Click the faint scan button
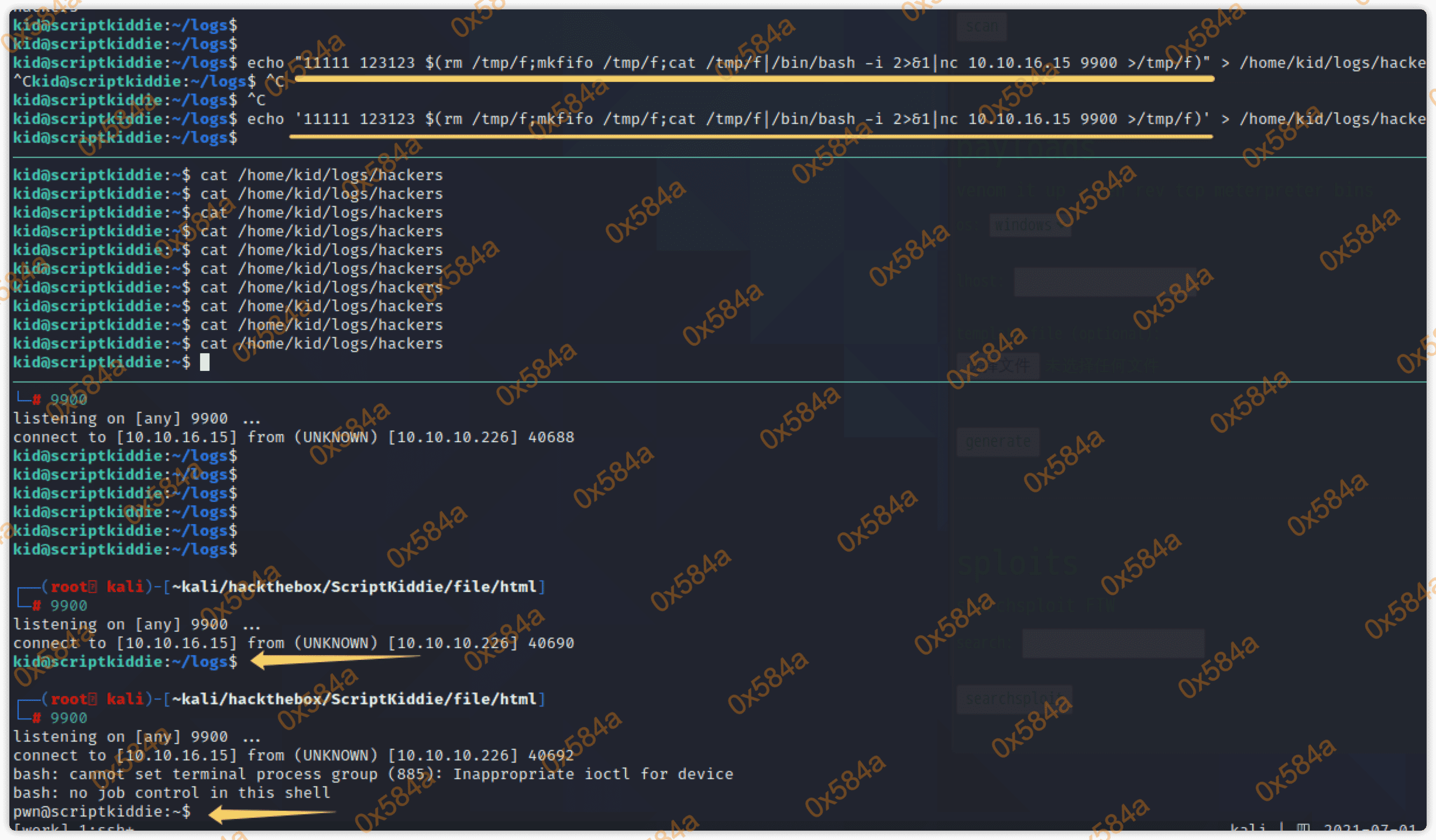This screenshot has width=1436, height=840. click(981, 26)
